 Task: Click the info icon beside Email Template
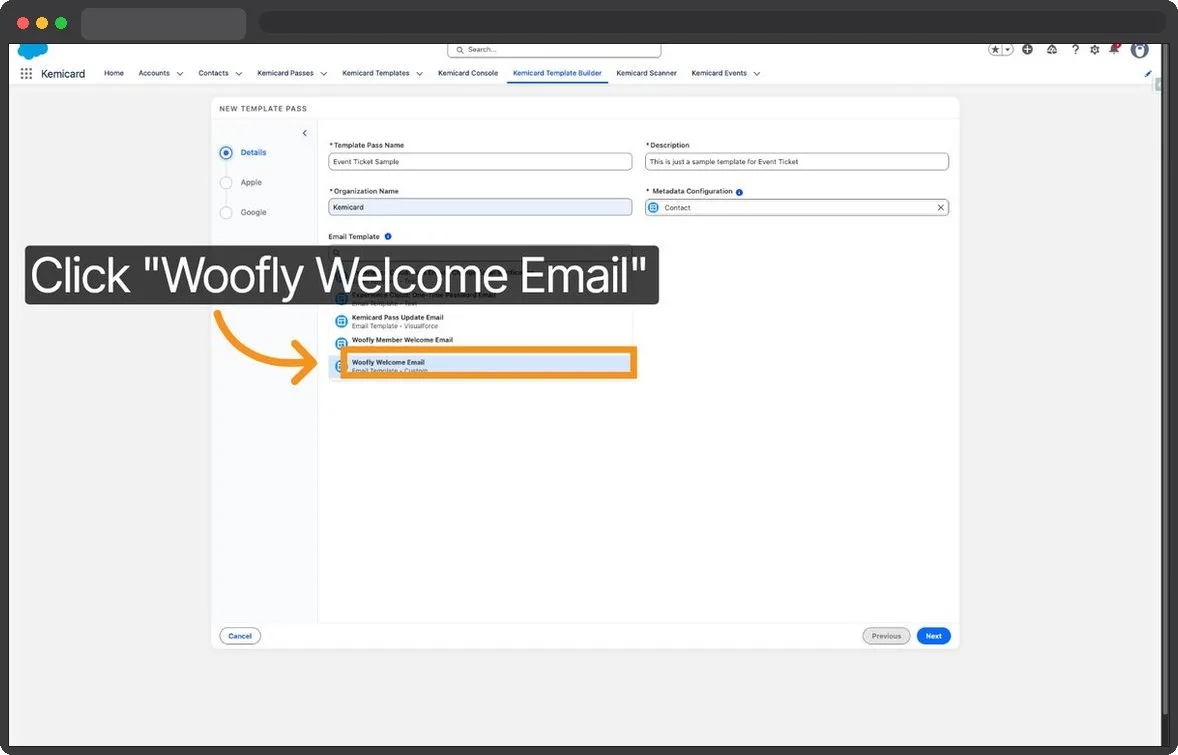(388, 237)
